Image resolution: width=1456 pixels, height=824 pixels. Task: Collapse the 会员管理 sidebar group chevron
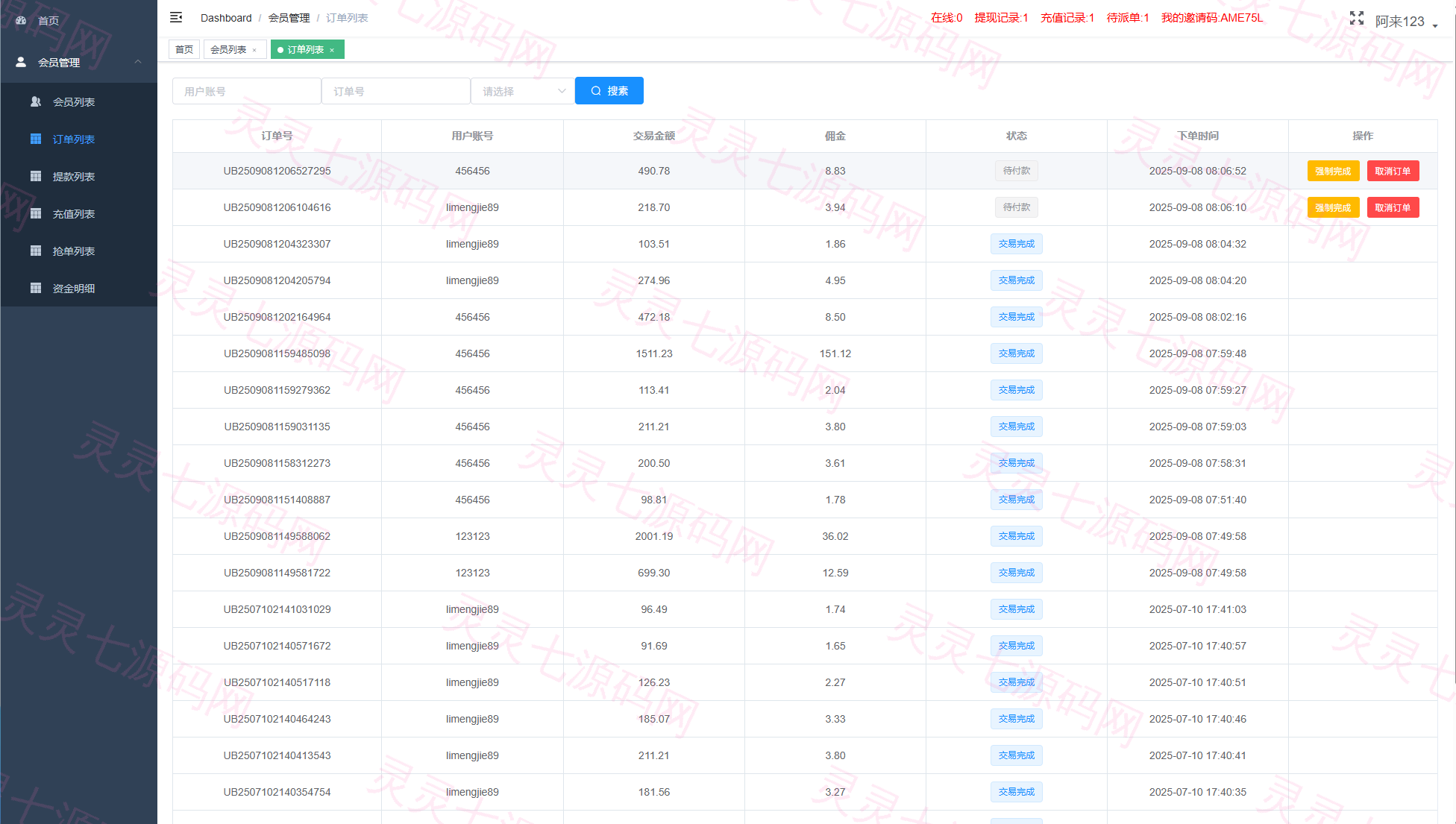tap(138, 62)
